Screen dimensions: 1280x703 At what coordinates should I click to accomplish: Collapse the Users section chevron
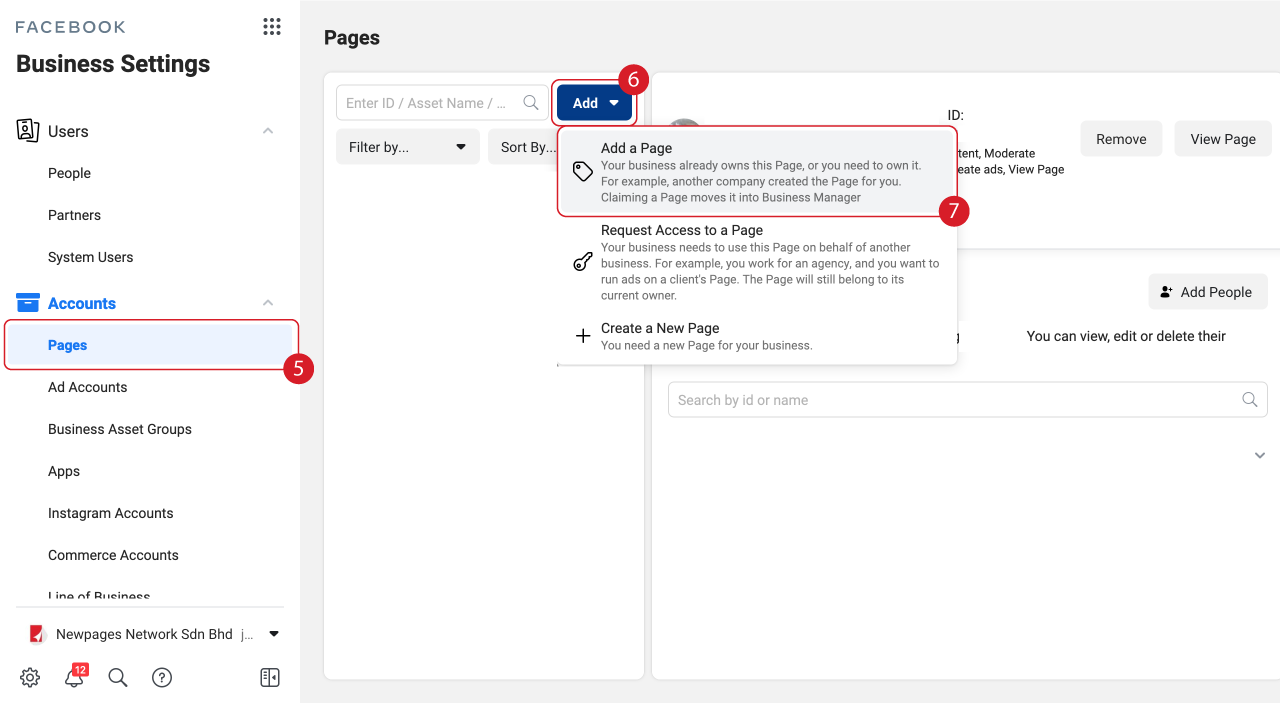[x=268, y=131]
